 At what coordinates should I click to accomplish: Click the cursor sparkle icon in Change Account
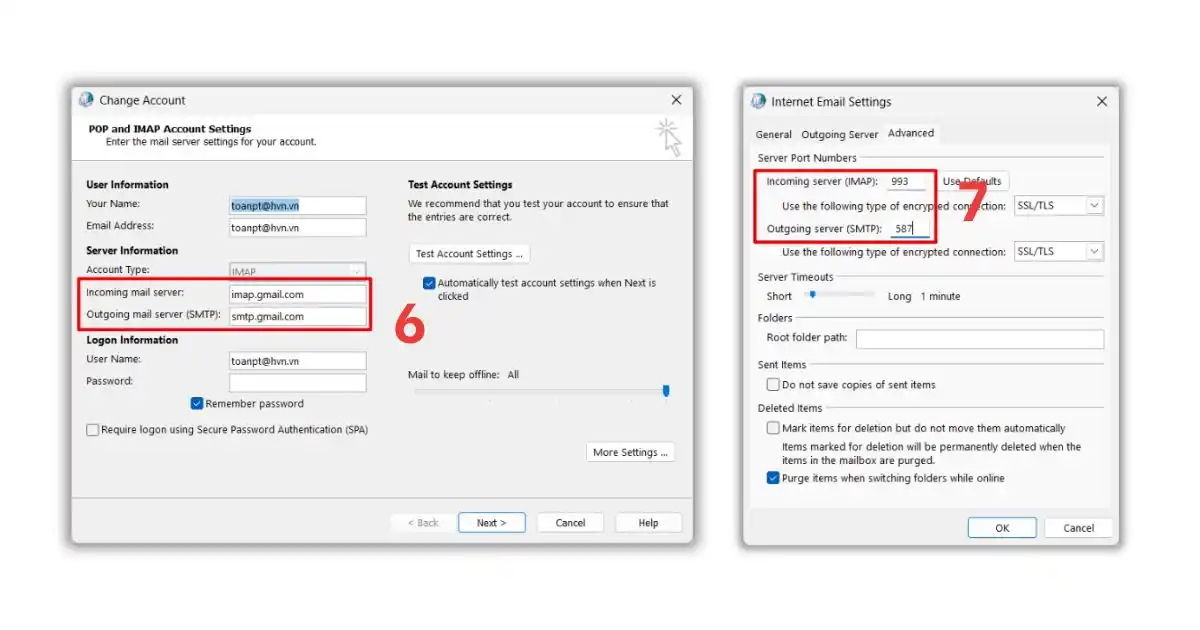668,137
